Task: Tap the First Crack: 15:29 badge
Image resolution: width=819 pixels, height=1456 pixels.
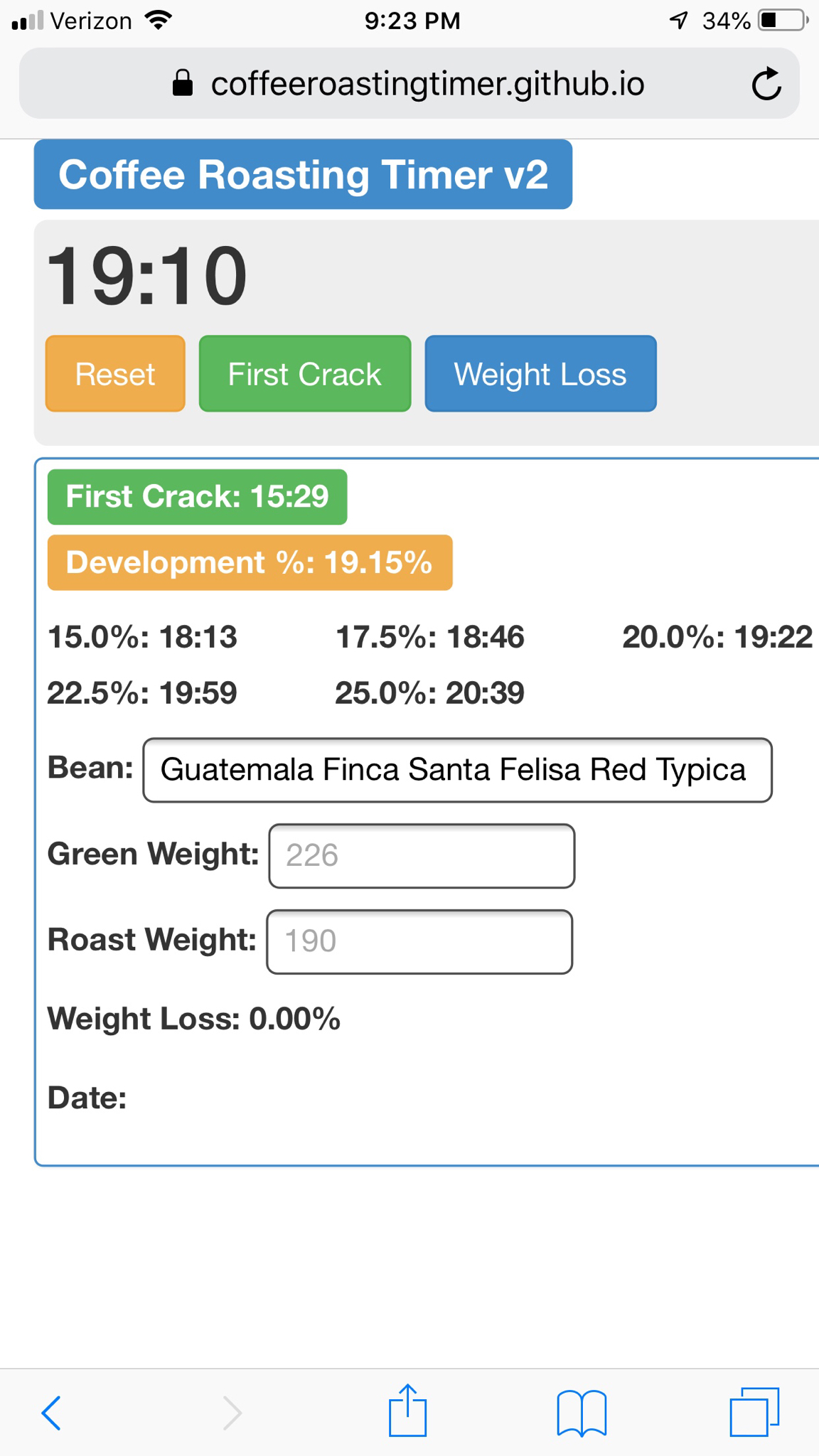Action: click(198, 496)
